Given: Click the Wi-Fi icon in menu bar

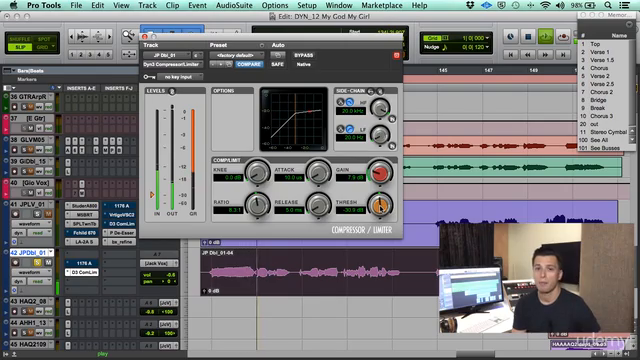Looking at the screenshot, I should click(545, 5).
